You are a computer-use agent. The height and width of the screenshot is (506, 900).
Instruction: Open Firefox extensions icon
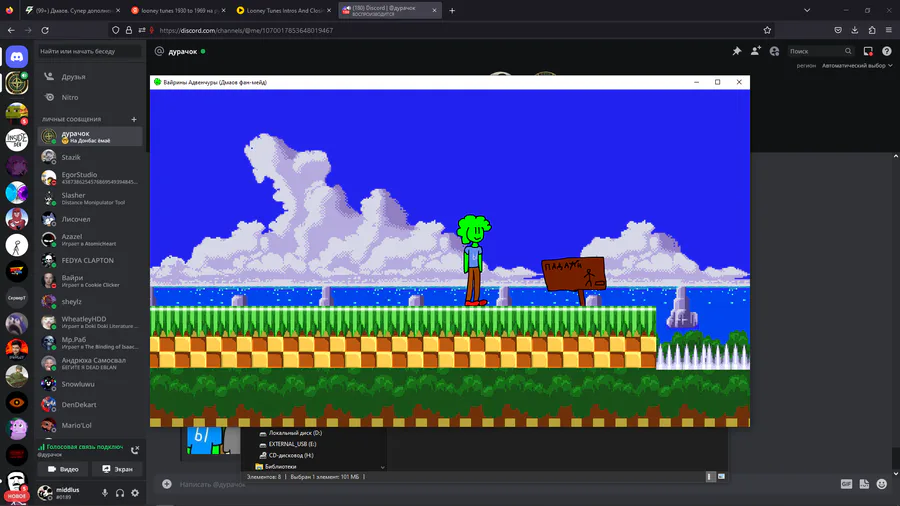coord(872,30)
